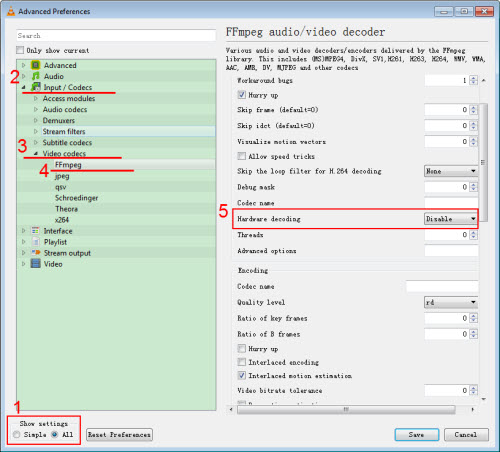This screenshot has width=500, height=452.
Task: Enable Allow speed tricks
Action: click(x=242, y=156)
